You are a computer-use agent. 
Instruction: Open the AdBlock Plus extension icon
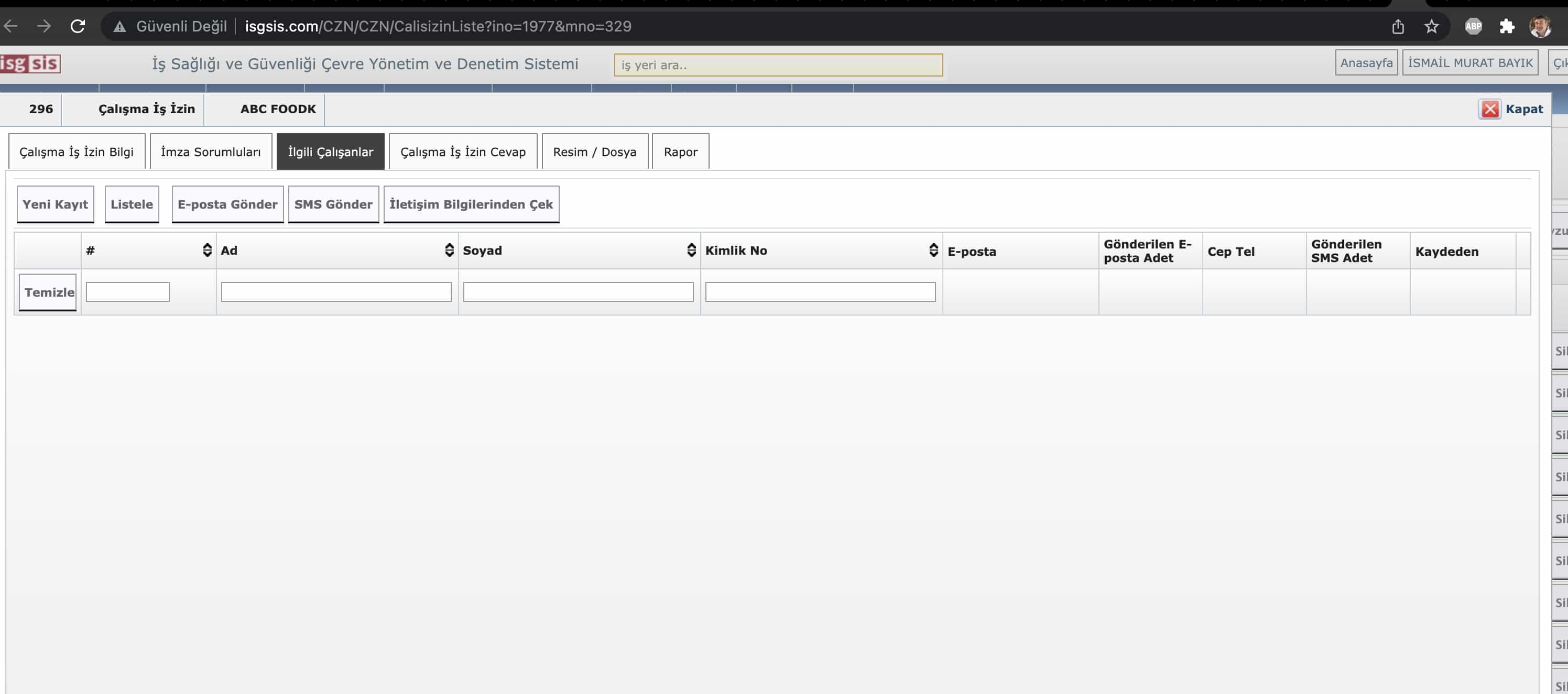[x=1473, y=26]
